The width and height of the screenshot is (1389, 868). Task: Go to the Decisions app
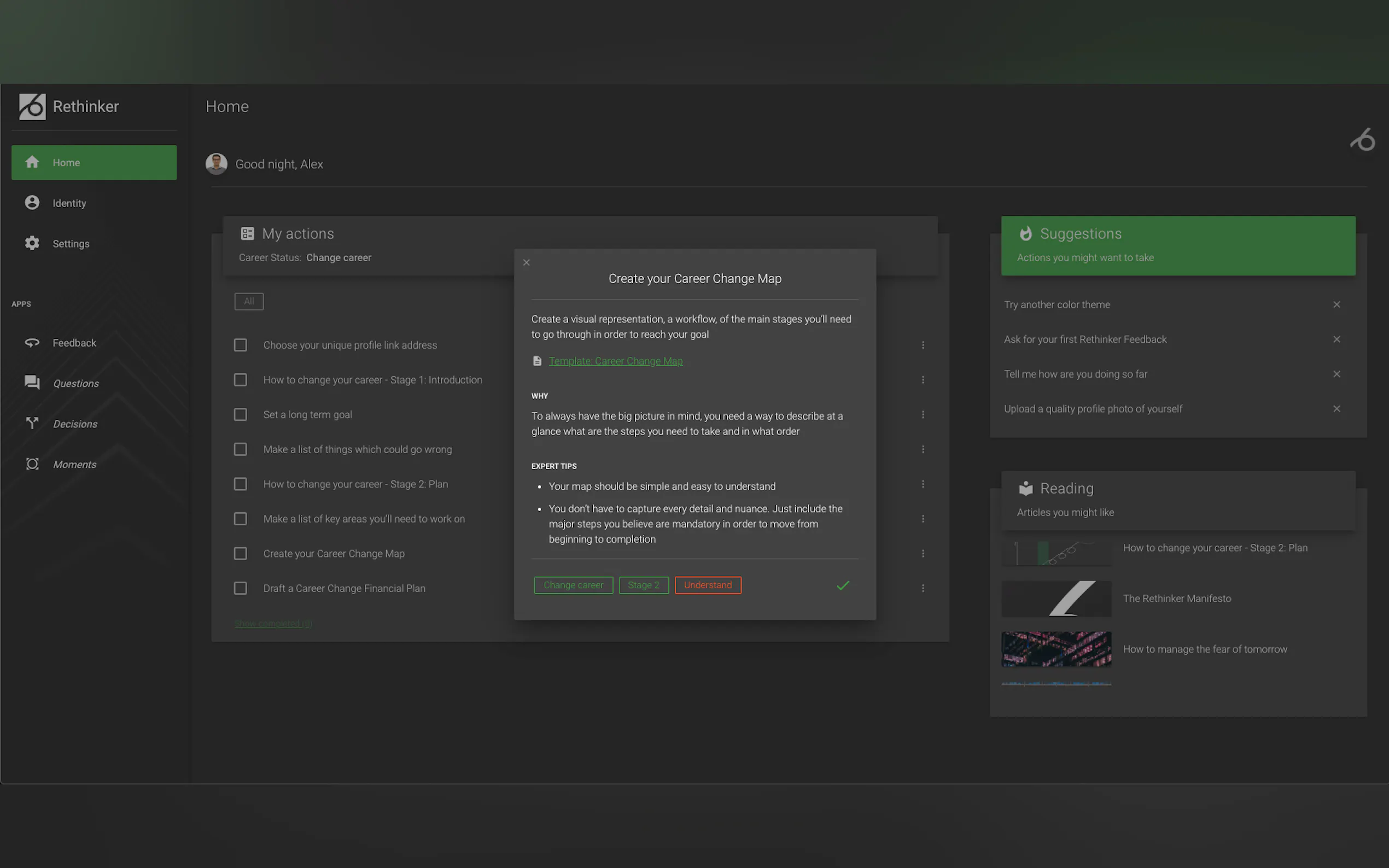pos(75,424)
